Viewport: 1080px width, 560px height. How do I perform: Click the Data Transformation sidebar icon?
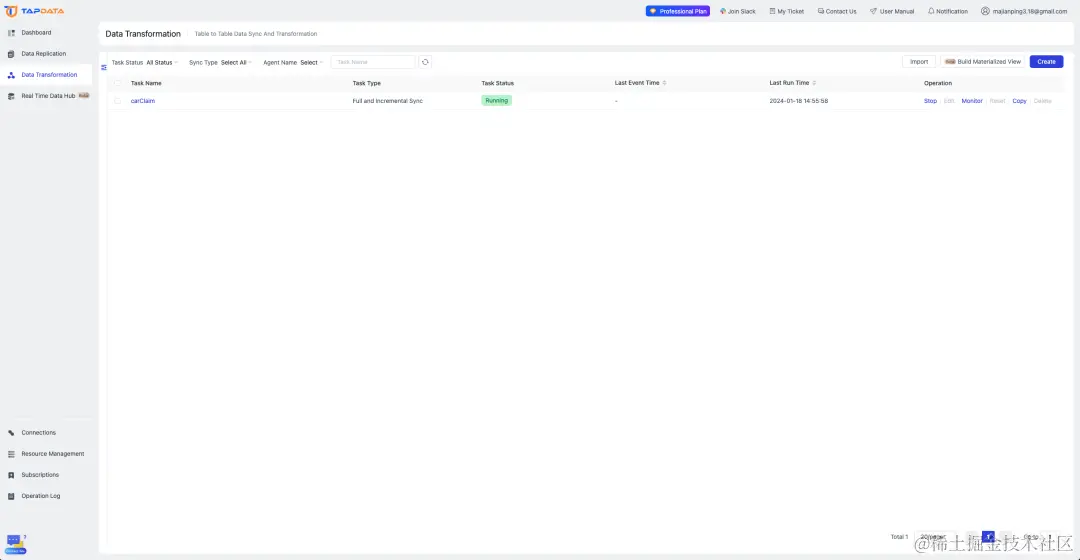pyautogui.click(x=11, y=75)
